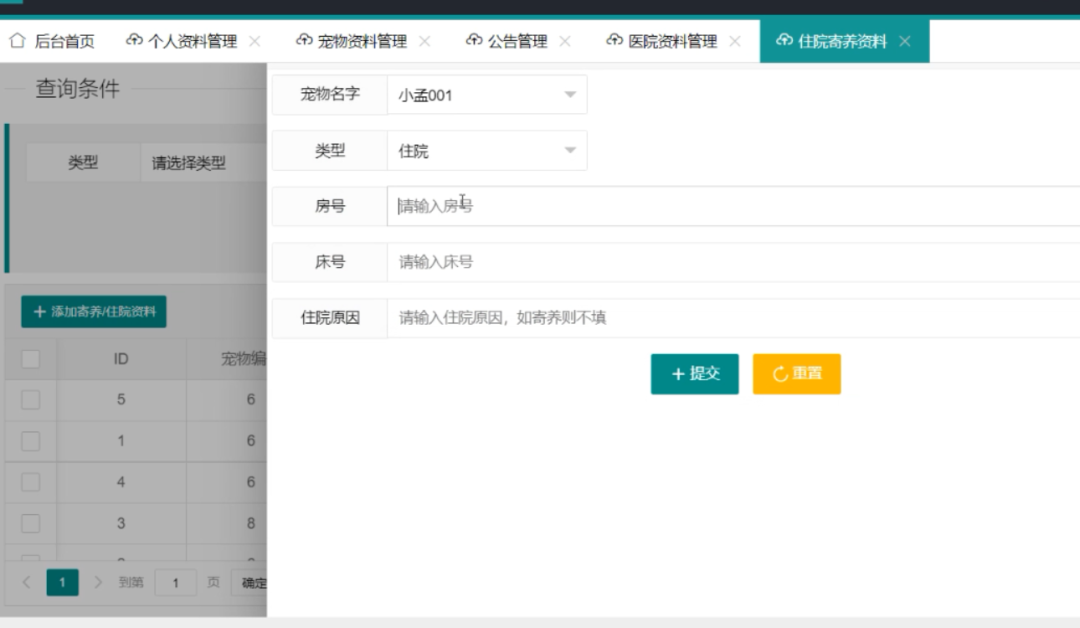1080x628 pixels.
Task: Switch to the 公告管理 tab
Action: pyautogui.click(x=517, y=41)
